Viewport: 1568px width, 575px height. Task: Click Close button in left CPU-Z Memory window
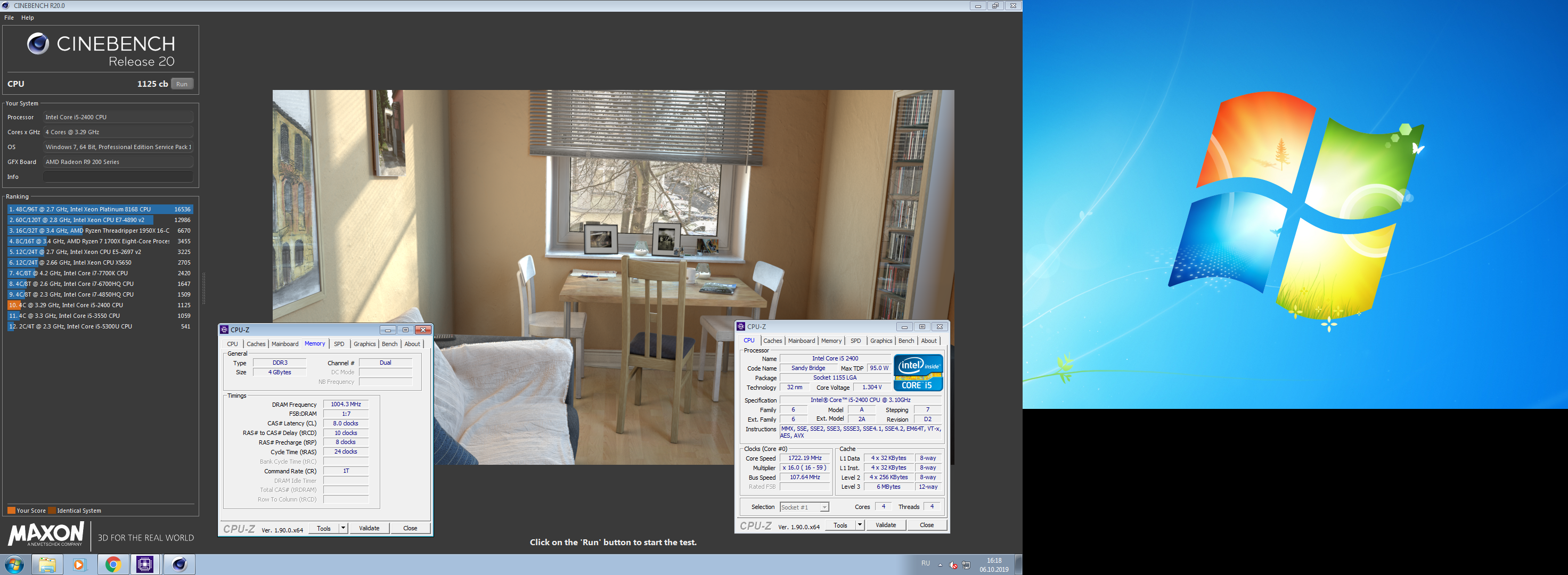(x=410, y=528)
